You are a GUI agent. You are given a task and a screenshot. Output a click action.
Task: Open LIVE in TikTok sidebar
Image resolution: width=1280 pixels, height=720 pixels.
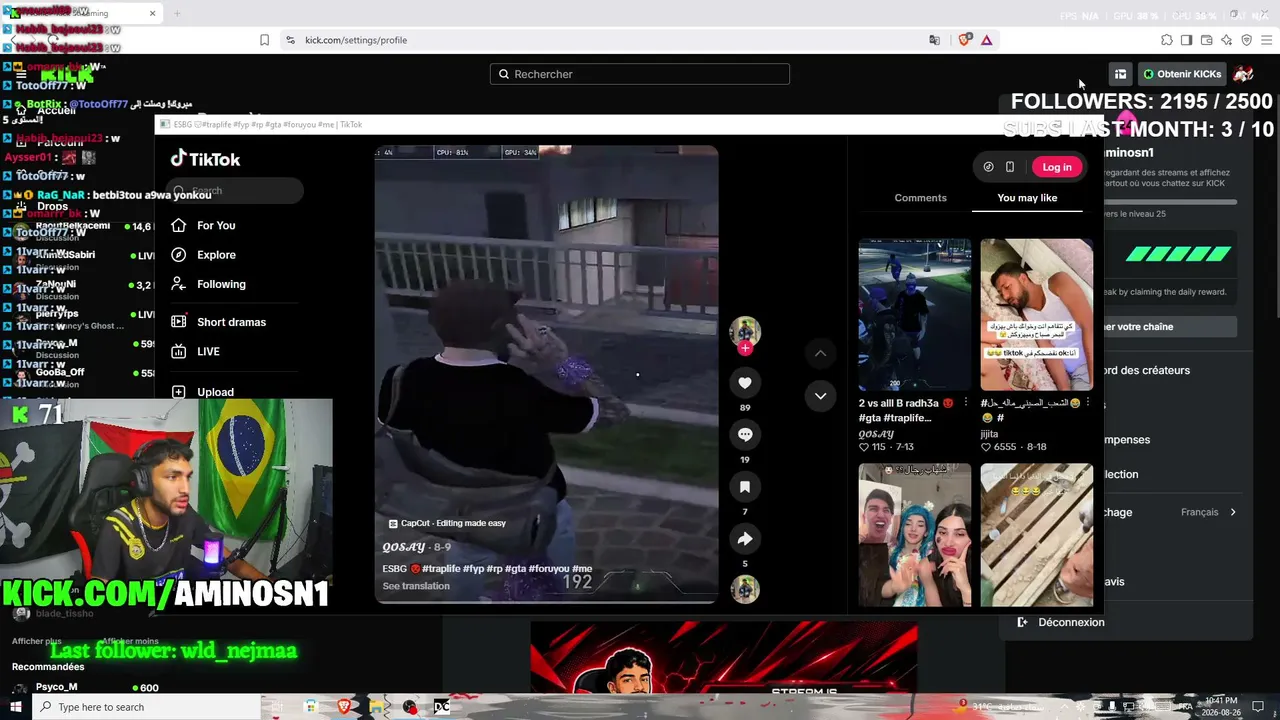click(x=196, y=351)
